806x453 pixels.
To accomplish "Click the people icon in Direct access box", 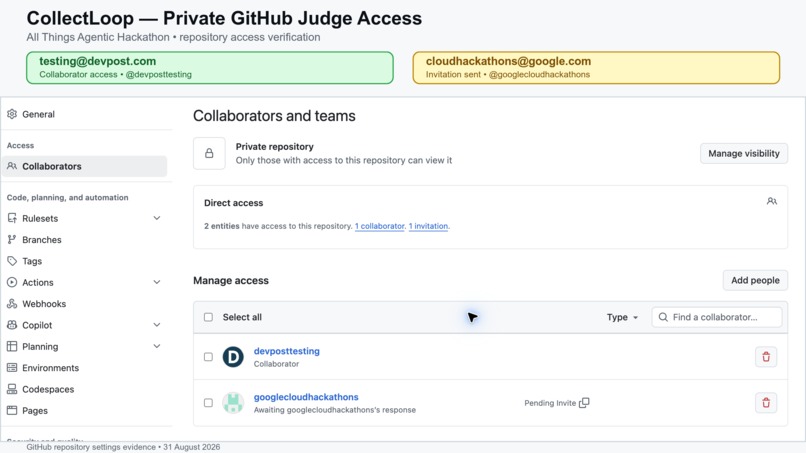I will (x=772, y=201).
